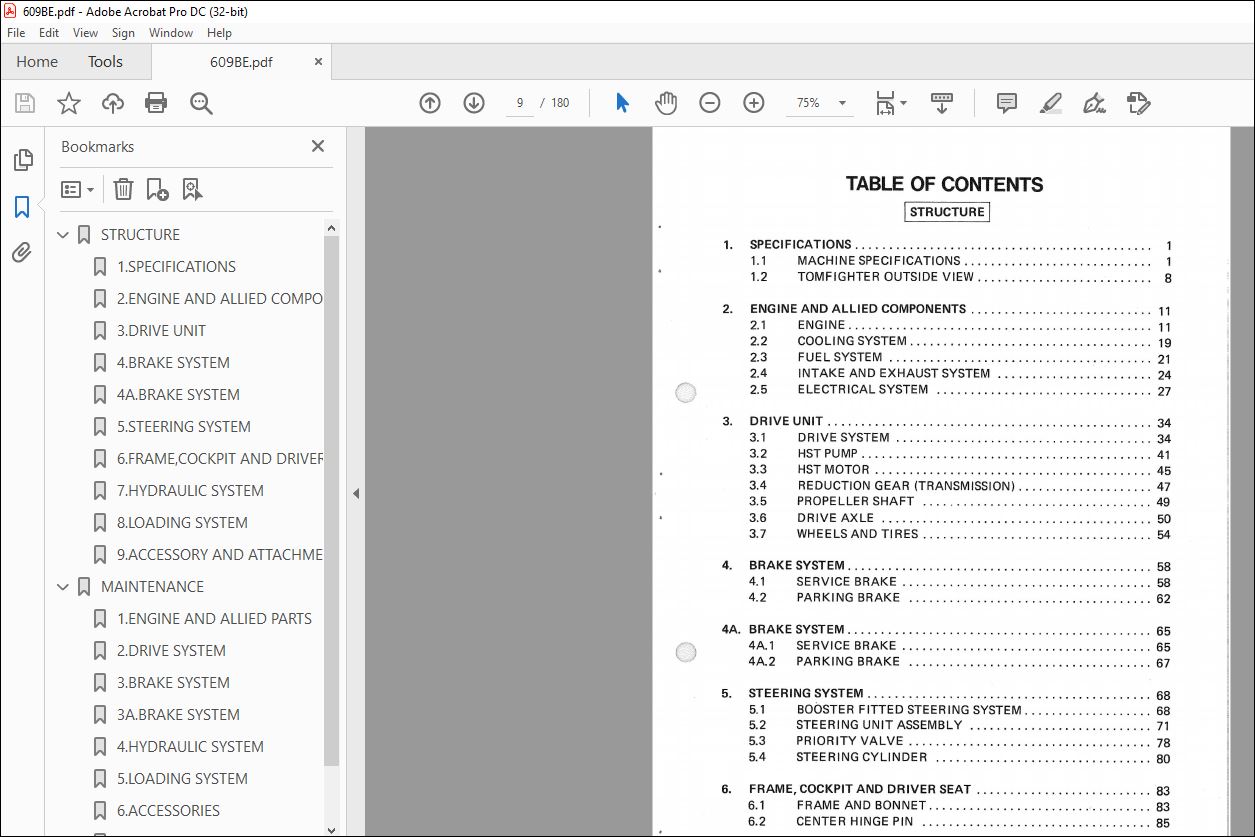Click the Save file icon
Viewport: 1255px width, 837px height.
(x=25, y=103)
